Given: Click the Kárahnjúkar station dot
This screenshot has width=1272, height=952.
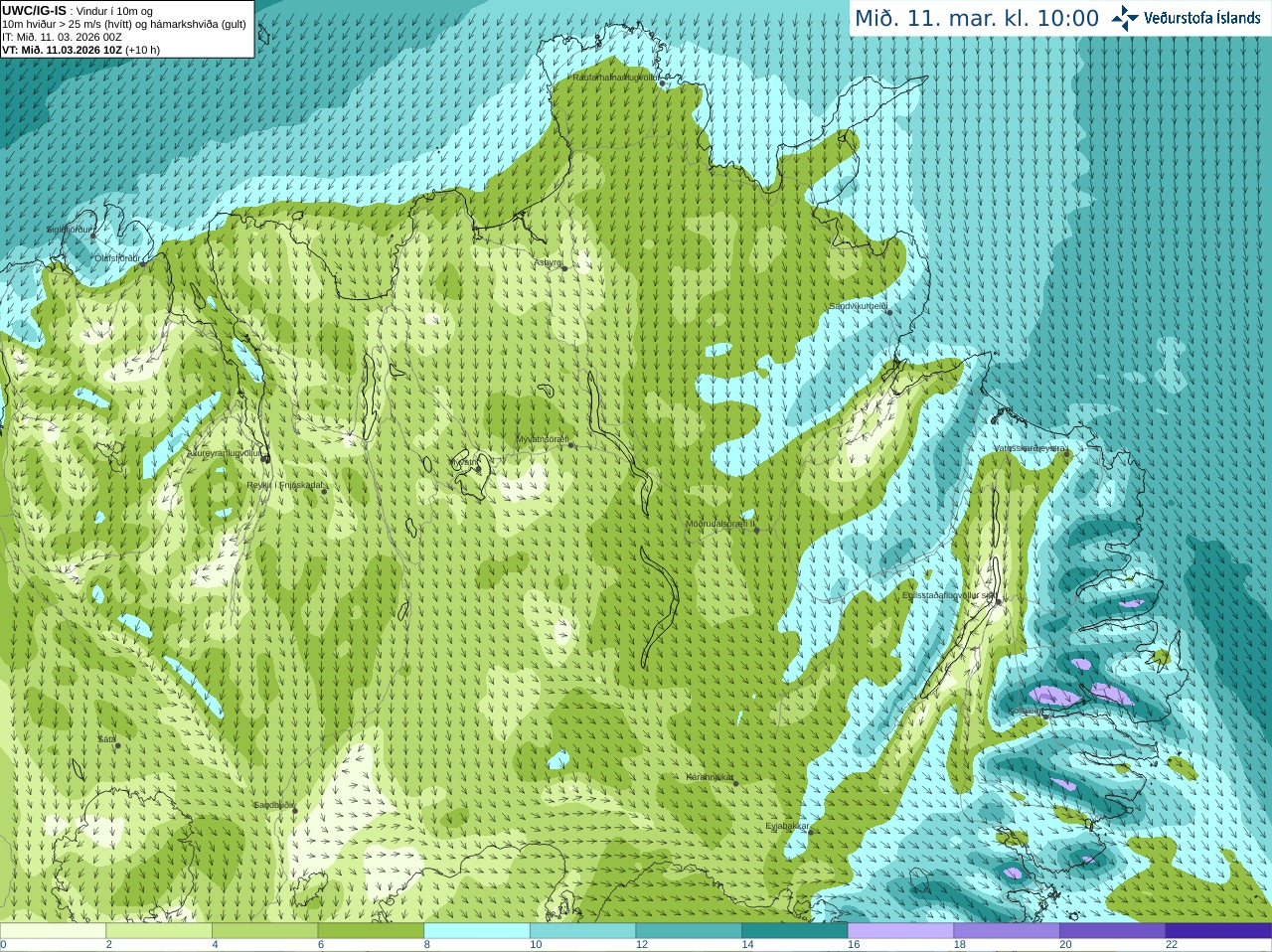Looking at the screenshot, I should [736, 783].
